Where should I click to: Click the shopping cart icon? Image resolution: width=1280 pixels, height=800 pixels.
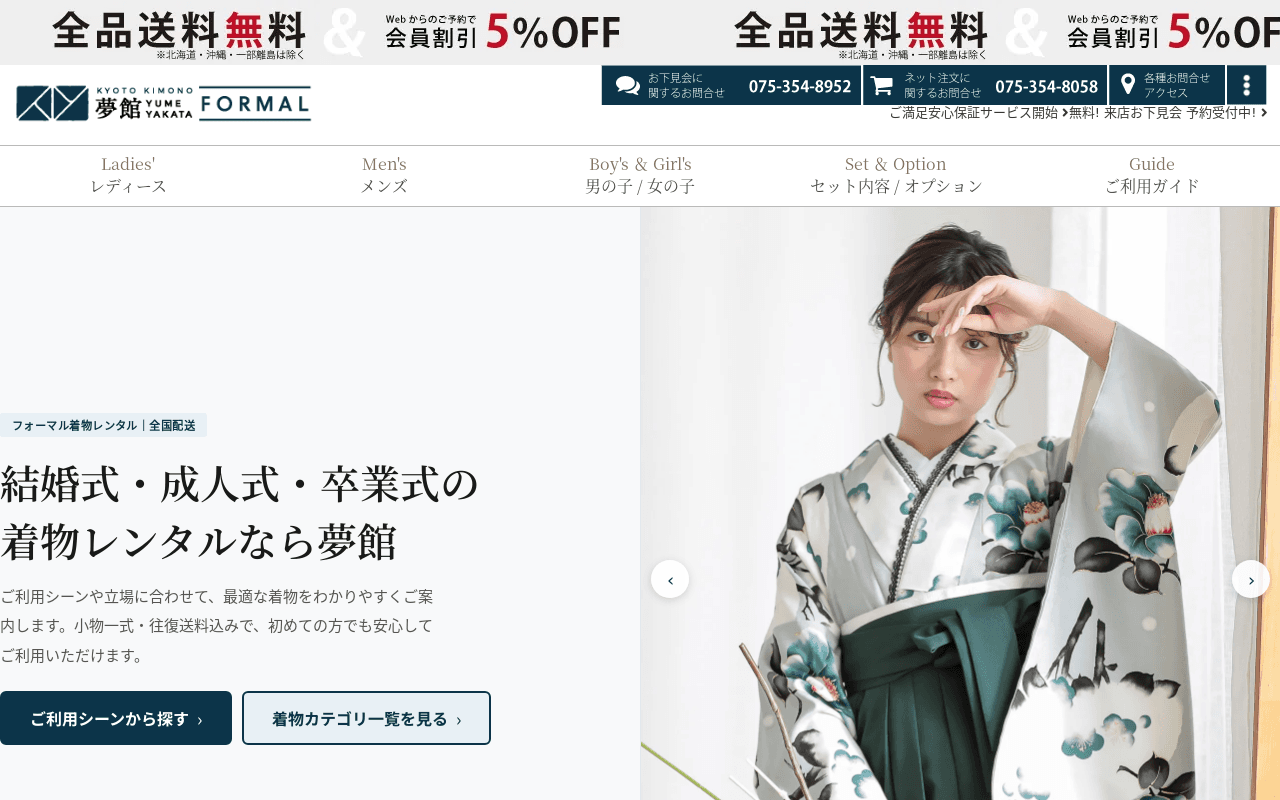pos(881,85)
